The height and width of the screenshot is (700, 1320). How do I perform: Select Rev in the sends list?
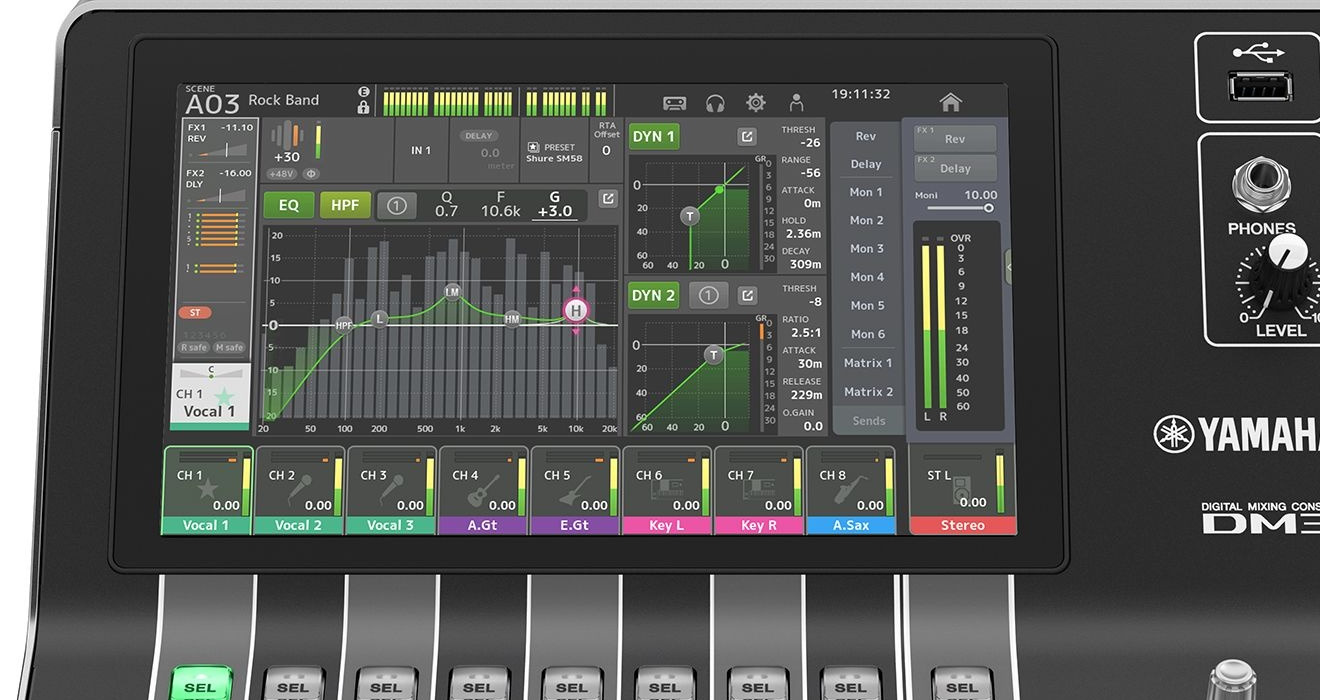click(866, 136)
